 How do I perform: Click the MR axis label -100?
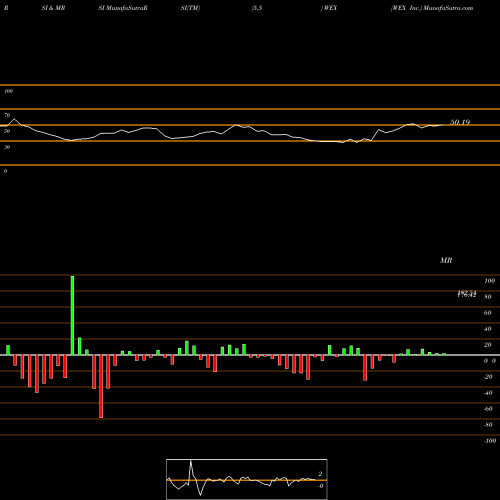489,441
